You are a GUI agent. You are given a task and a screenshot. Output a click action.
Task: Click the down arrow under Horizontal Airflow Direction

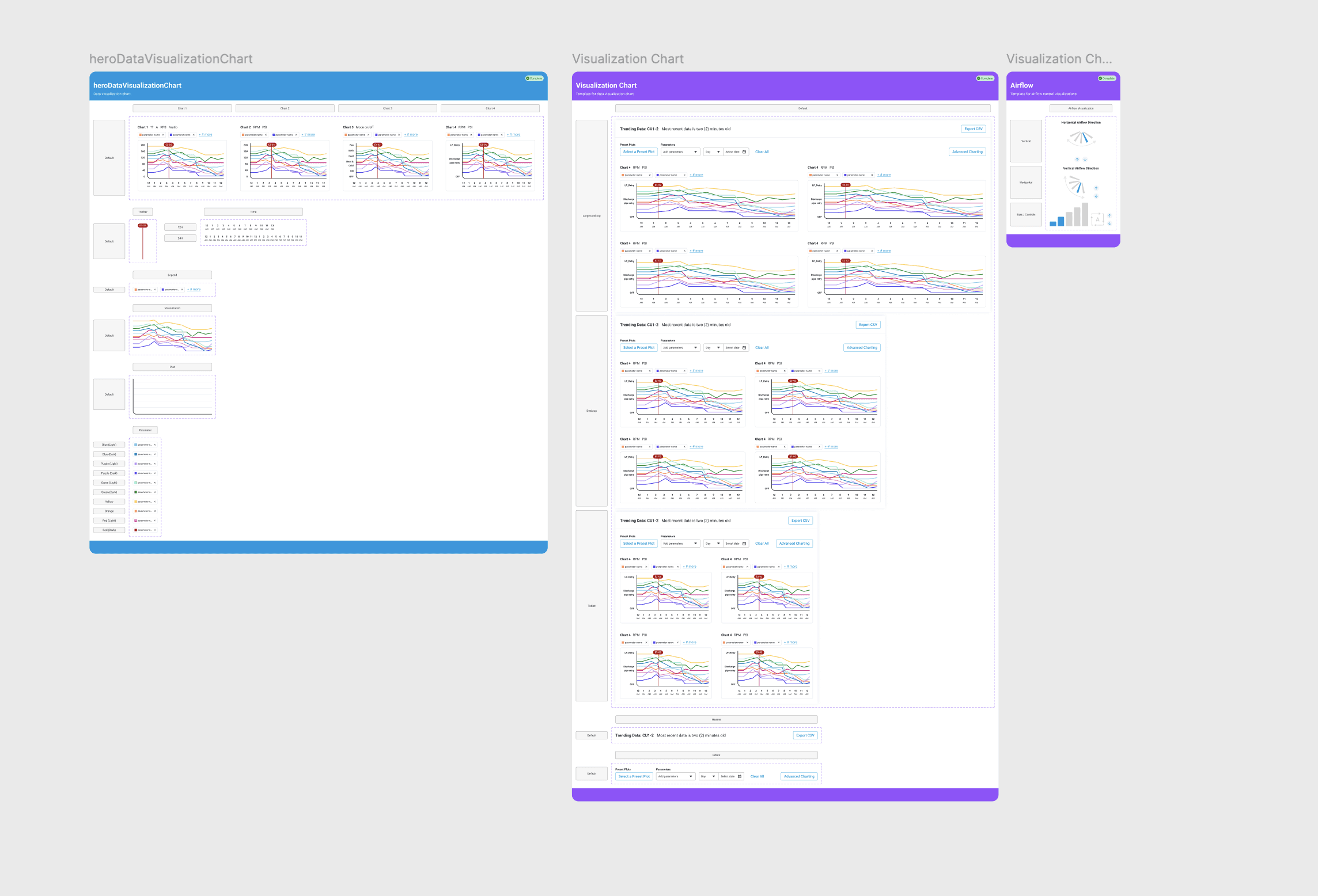pyautogui.click(x=1085, y=160)
